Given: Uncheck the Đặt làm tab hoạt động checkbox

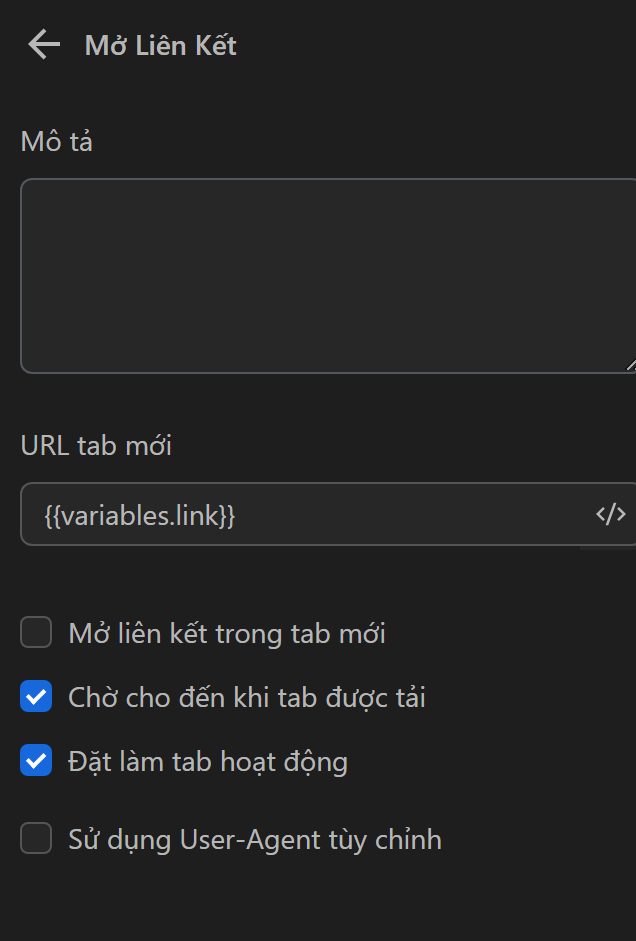Looking at the screenshot, I should click(36, 761).
